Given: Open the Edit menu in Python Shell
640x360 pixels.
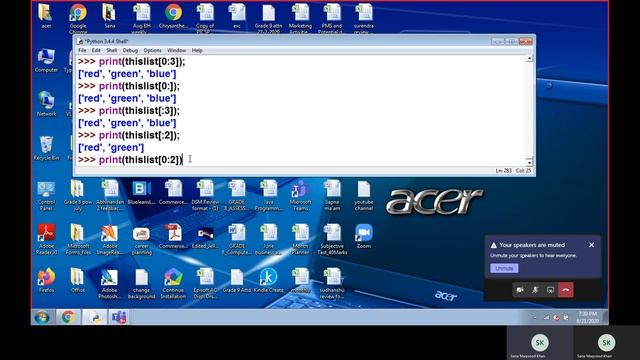Looking at the screenshot, I should tap(96, 50).
